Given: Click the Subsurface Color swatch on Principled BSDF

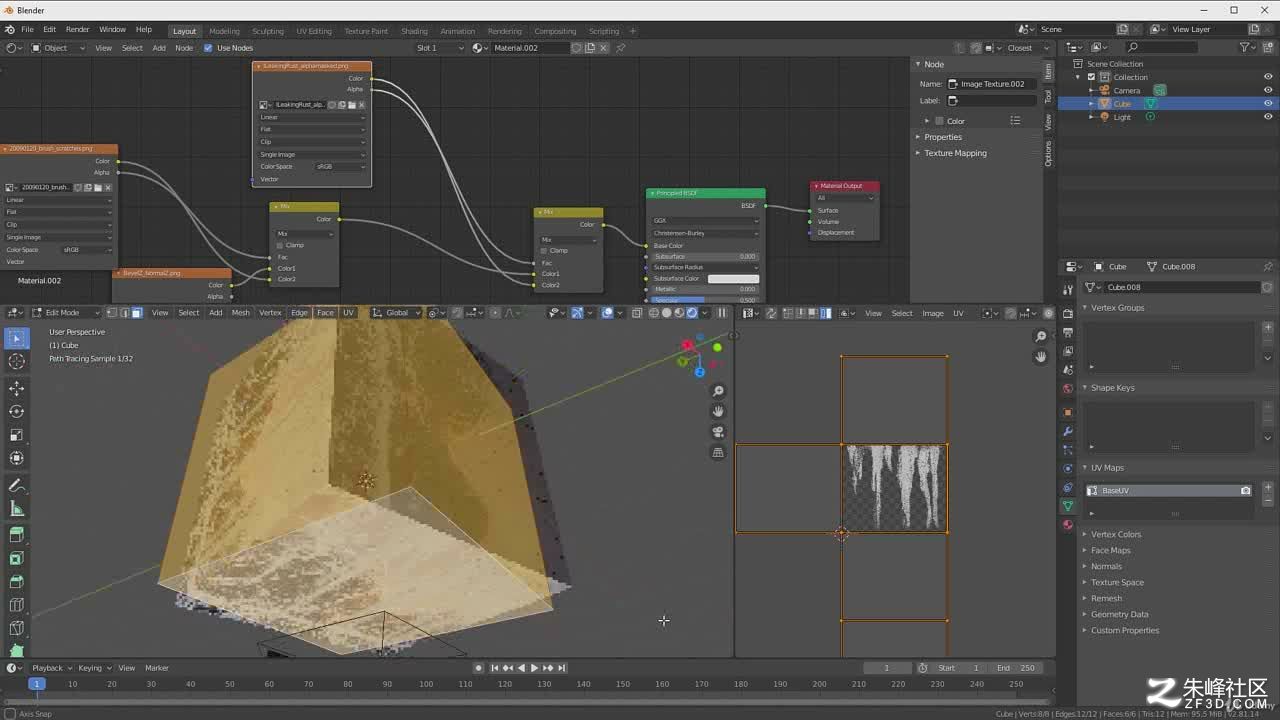Looking at the screenshot, I should [733, 279].
